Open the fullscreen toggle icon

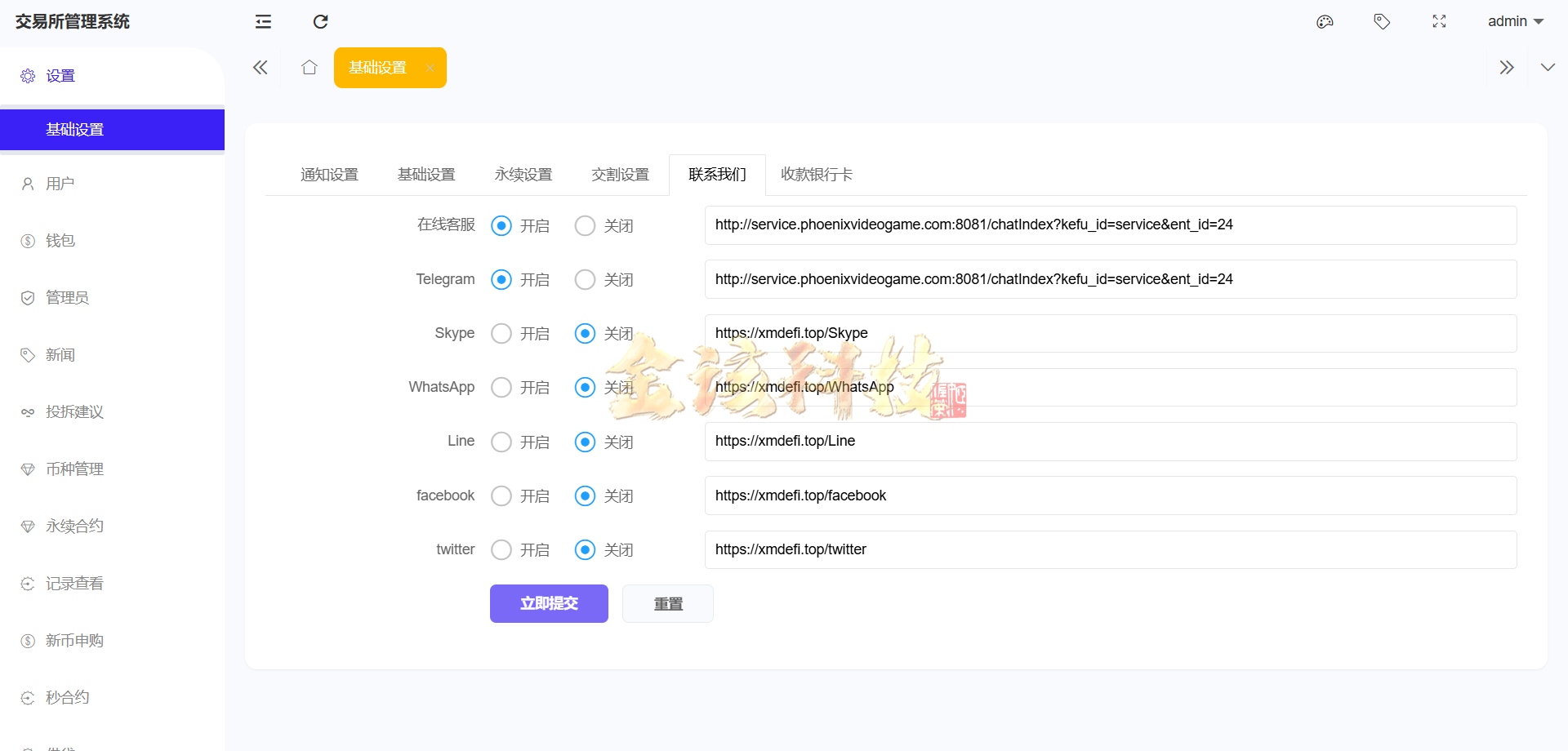click(x=1439, y=21)
